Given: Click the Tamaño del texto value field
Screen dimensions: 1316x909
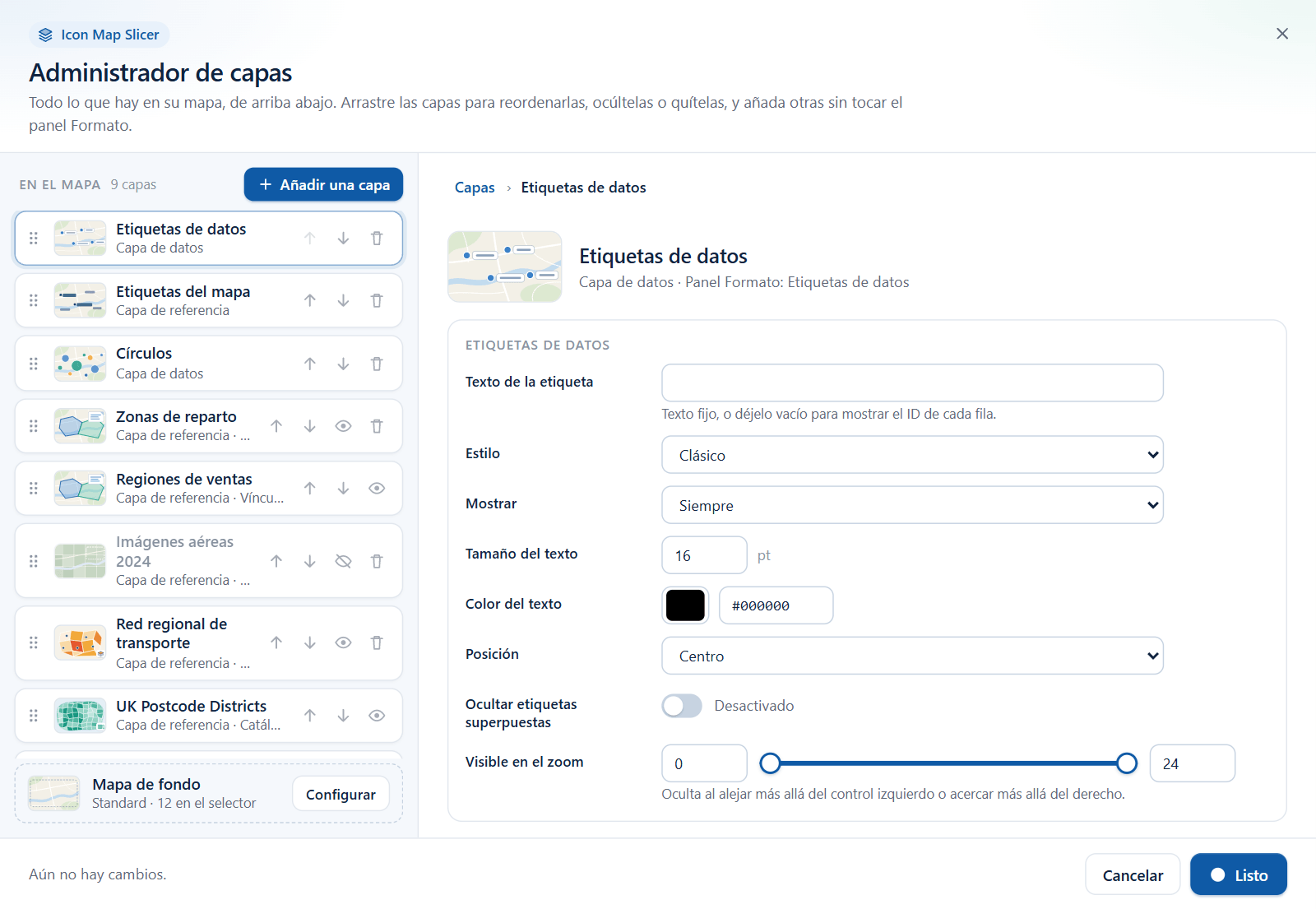Looking at the screenshot, I should tap(704, 555).
